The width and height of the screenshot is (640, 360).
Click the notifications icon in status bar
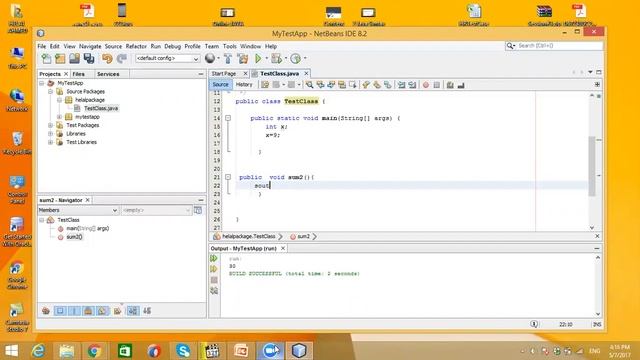[x=534, y=324]
